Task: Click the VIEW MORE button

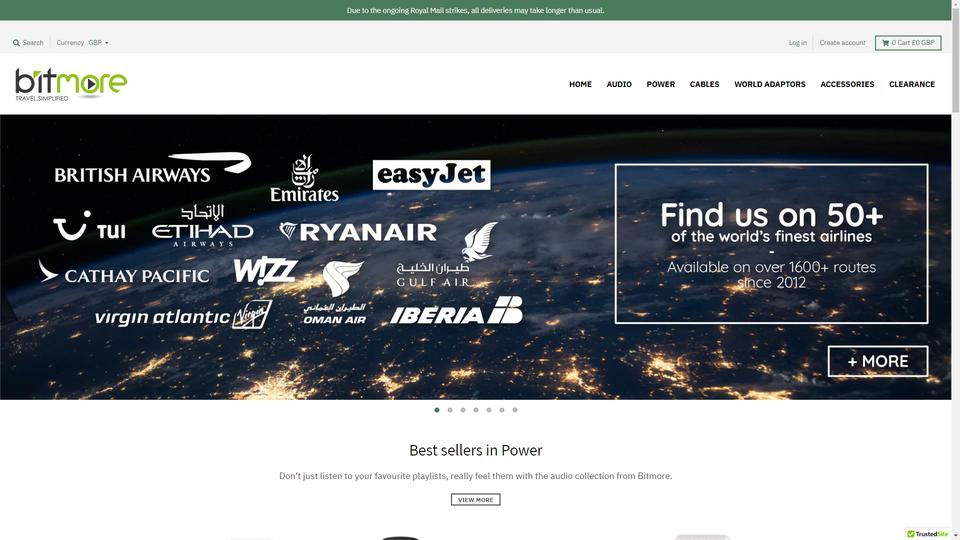Action: pyautogui.click(x=476, y=500)
